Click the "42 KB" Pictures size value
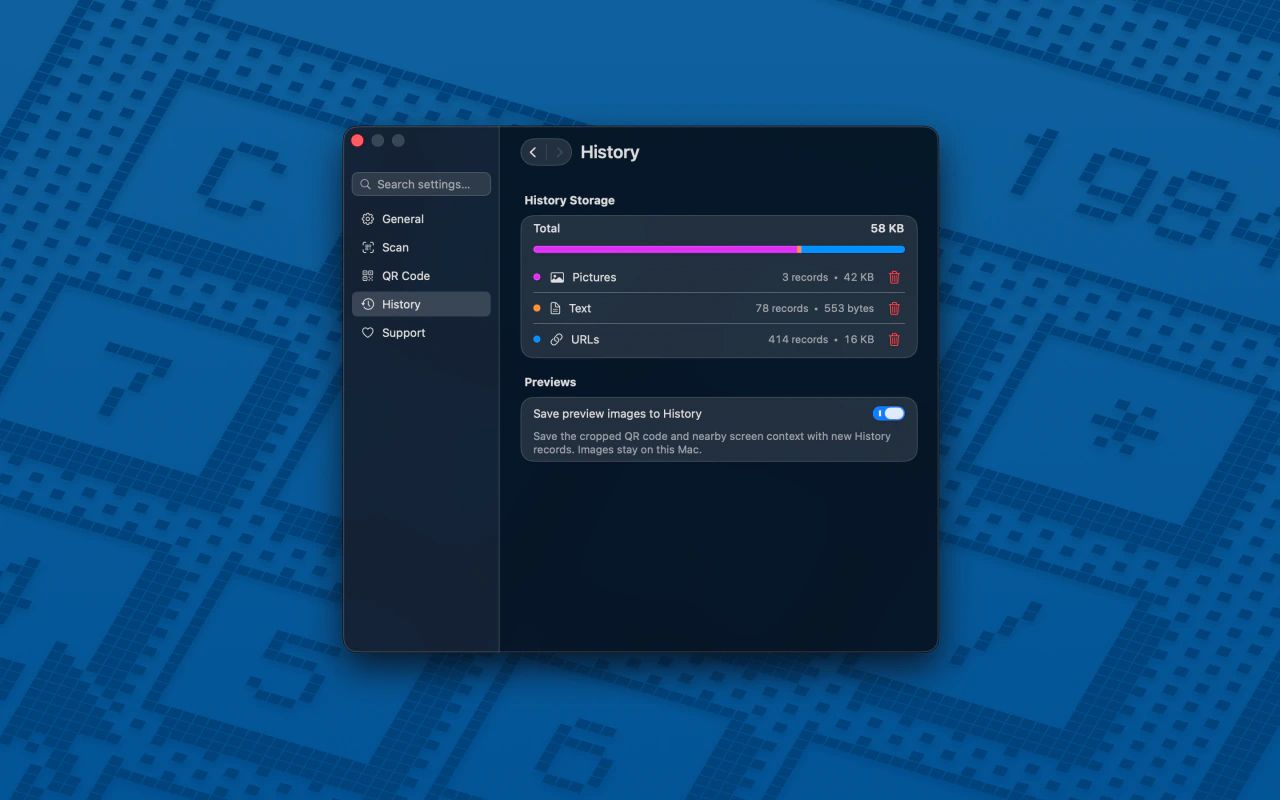This screenshot has width=1280, height=800. [859, 277]
